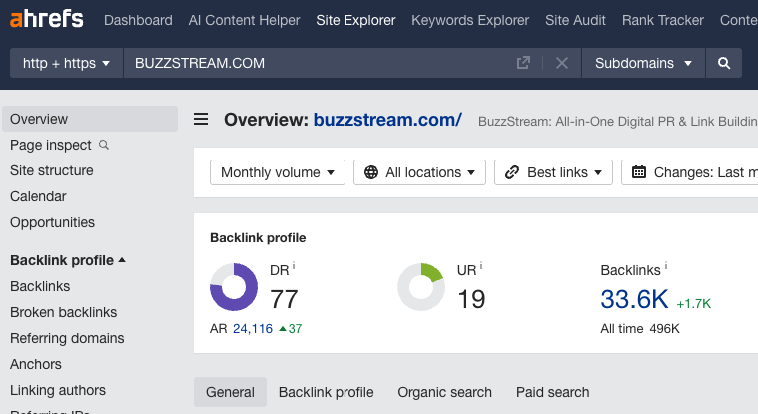Screen dimensions: 758x414
Task: Clear the URL field with X icon
Action: pos(561,63)
